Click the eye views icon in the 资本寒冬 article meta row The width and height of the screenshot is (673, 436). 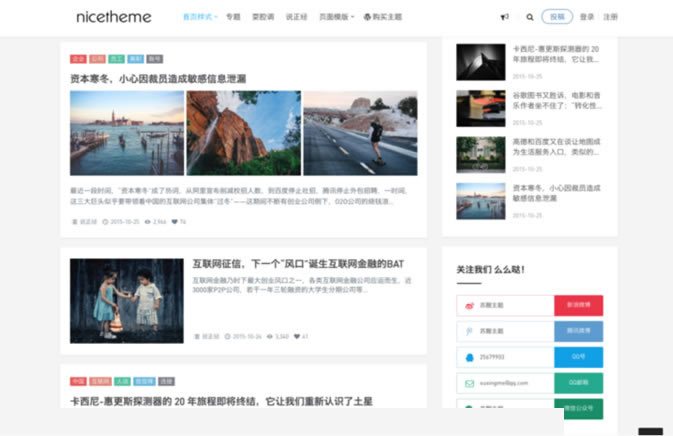(148, 222)
